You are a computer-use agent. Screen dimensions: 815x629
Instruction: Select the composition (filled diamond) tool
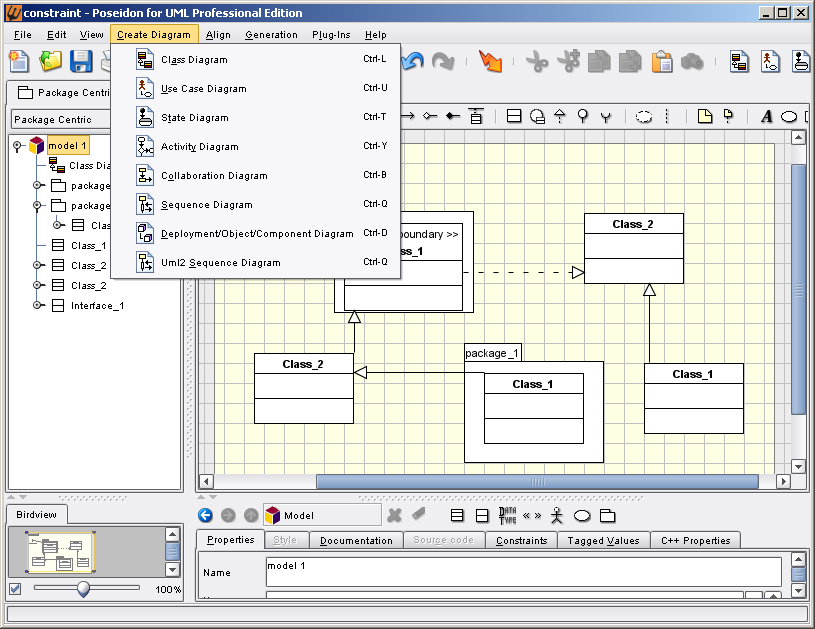453,116
